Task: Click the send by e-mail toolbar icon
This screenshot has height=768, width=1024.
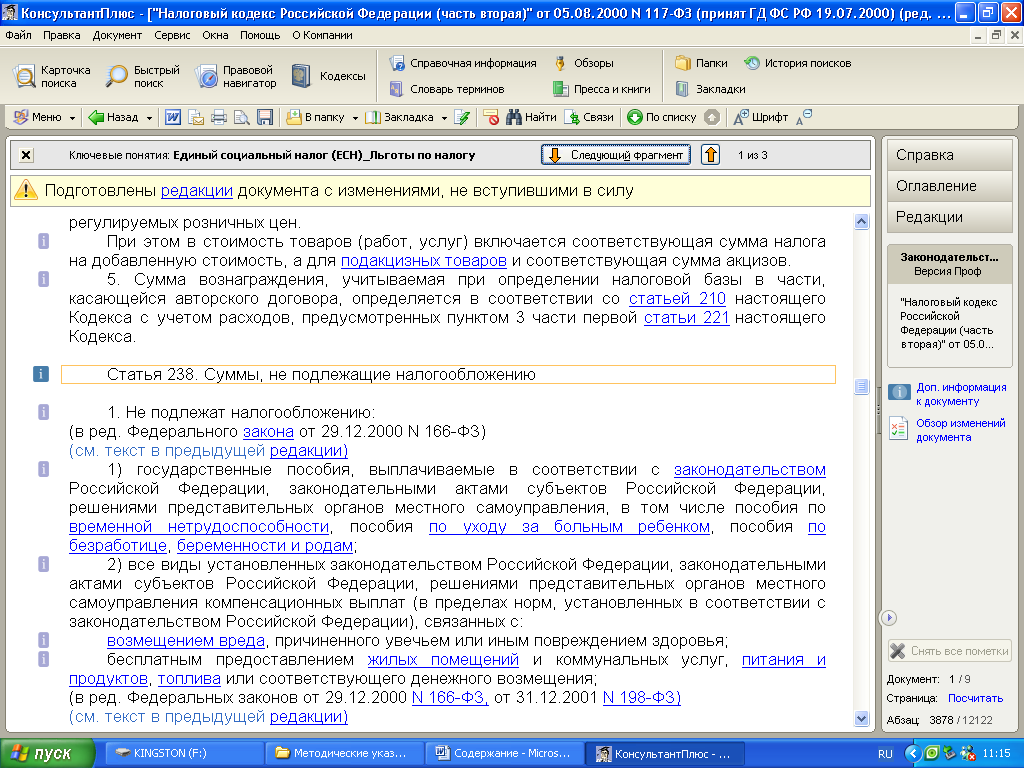Action: [196, 118]
